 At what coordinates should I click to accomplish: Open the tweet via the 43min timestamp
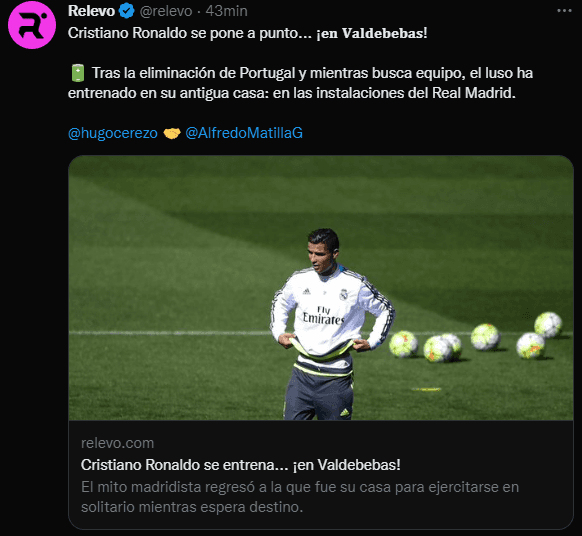(x=226, y=11)
